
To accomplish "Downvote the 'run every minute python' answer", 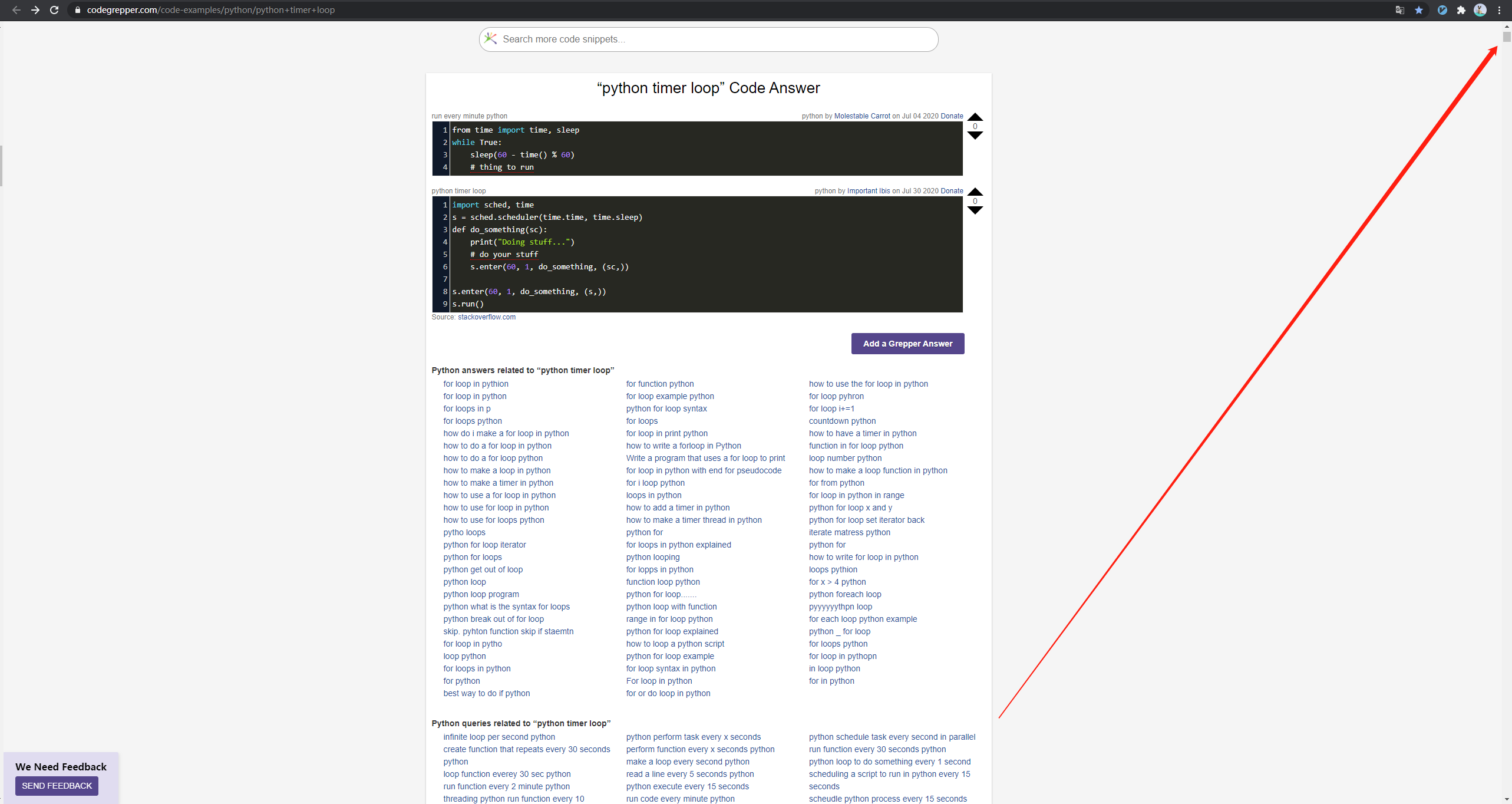I will (975, 136).
